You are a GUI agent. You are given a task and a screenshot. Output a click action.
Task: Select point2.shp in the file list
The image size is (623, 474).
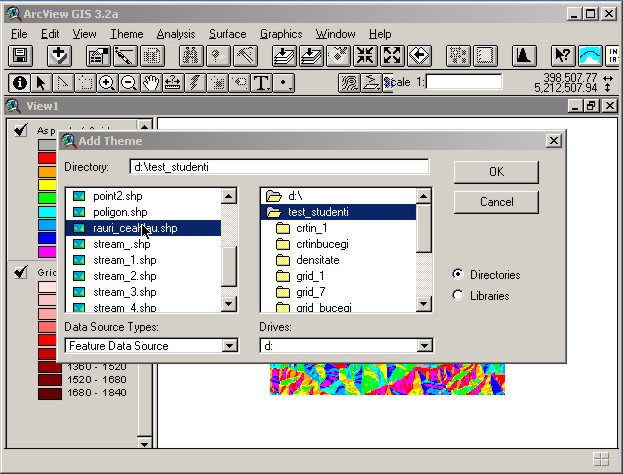143,196
